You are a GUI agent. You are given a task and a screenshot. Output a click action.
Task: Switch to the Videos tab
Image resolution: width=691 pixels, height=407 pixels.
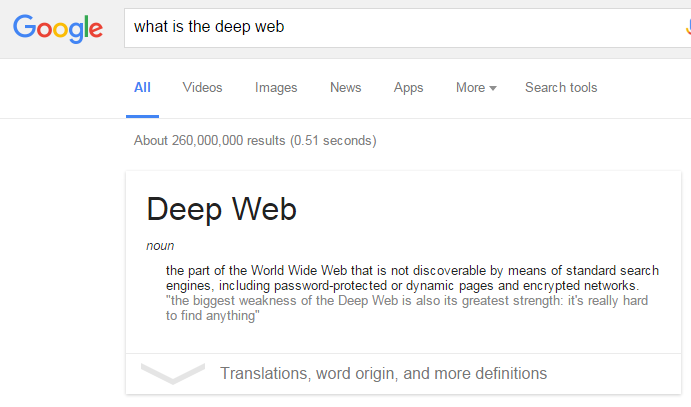[x=202, y=88]
